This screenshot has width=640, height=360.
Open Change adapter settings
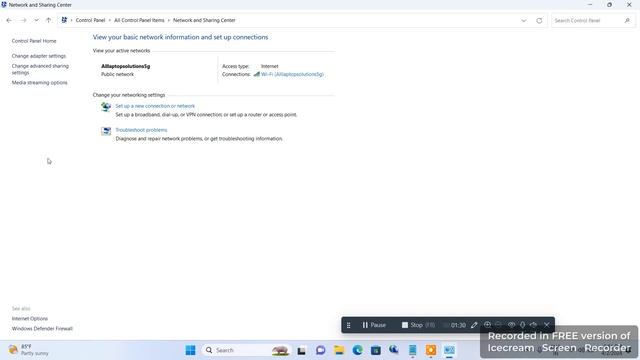click(38, 56)
